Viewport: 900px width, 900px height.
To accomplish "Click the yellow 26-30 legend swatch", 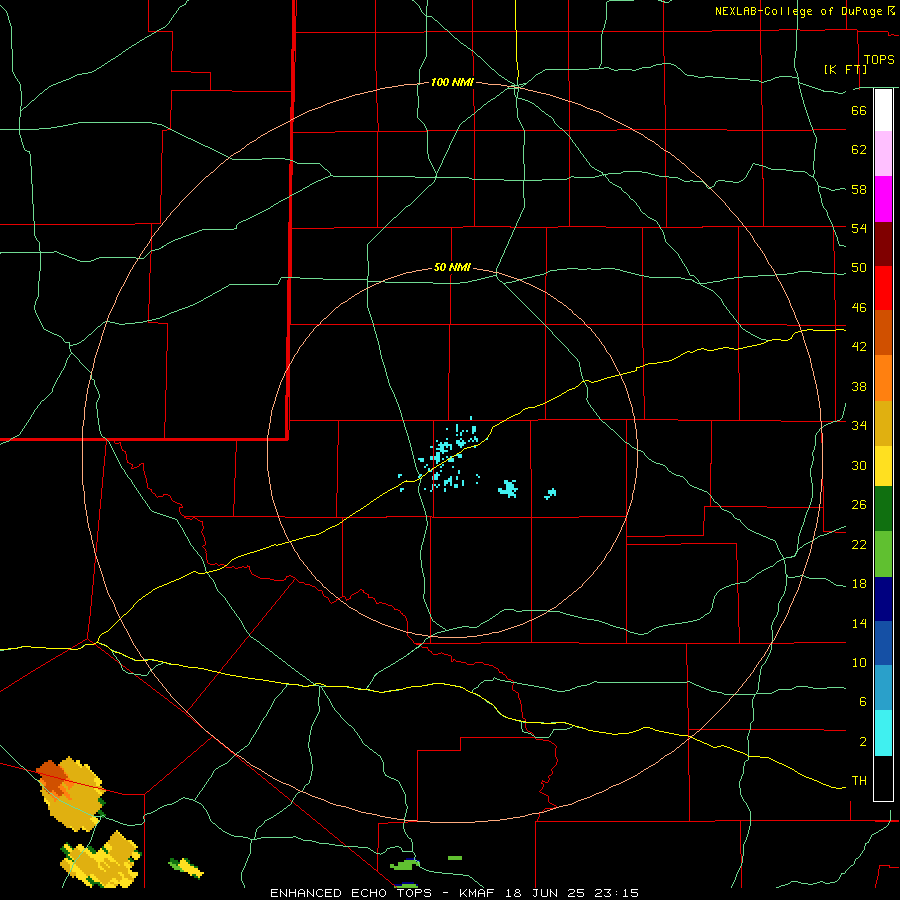I will pyautogui.click(x=883, y=466).
